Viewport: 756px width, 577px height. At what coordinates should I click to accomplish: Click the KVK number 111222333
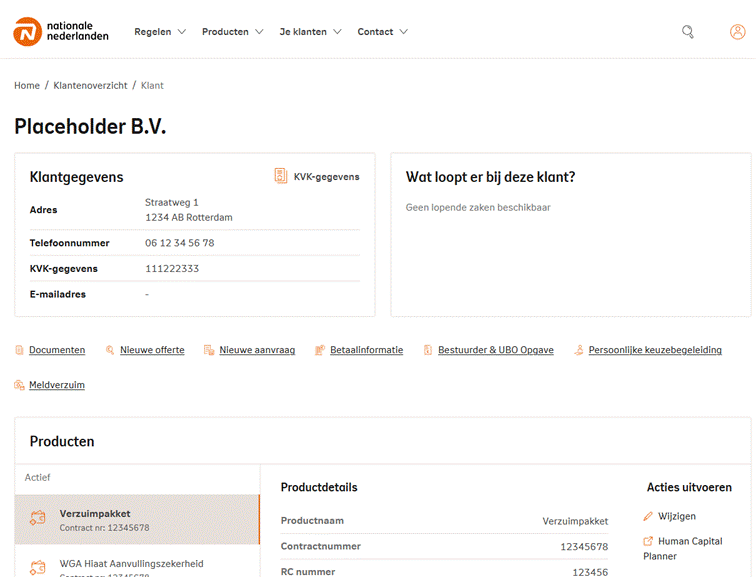tap(172, 268)
